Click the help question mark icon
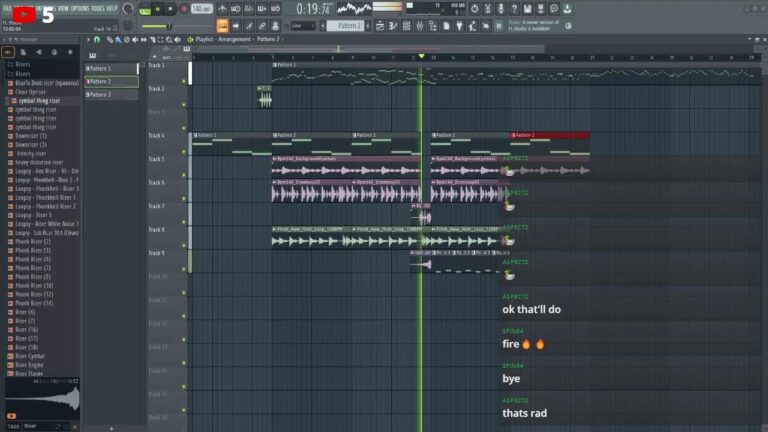Viewport: 768px width, 432px height. (x=514, y=9)
